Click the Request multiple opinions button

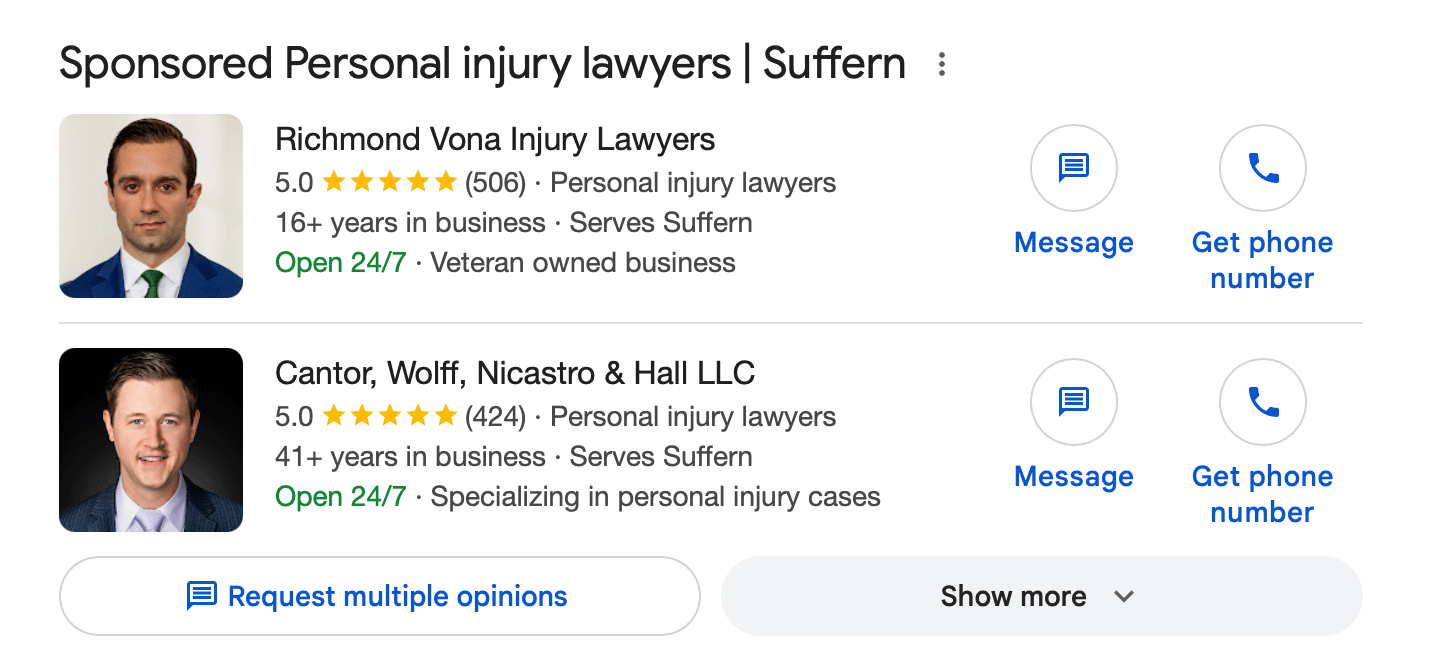click(x=380, y=596)
